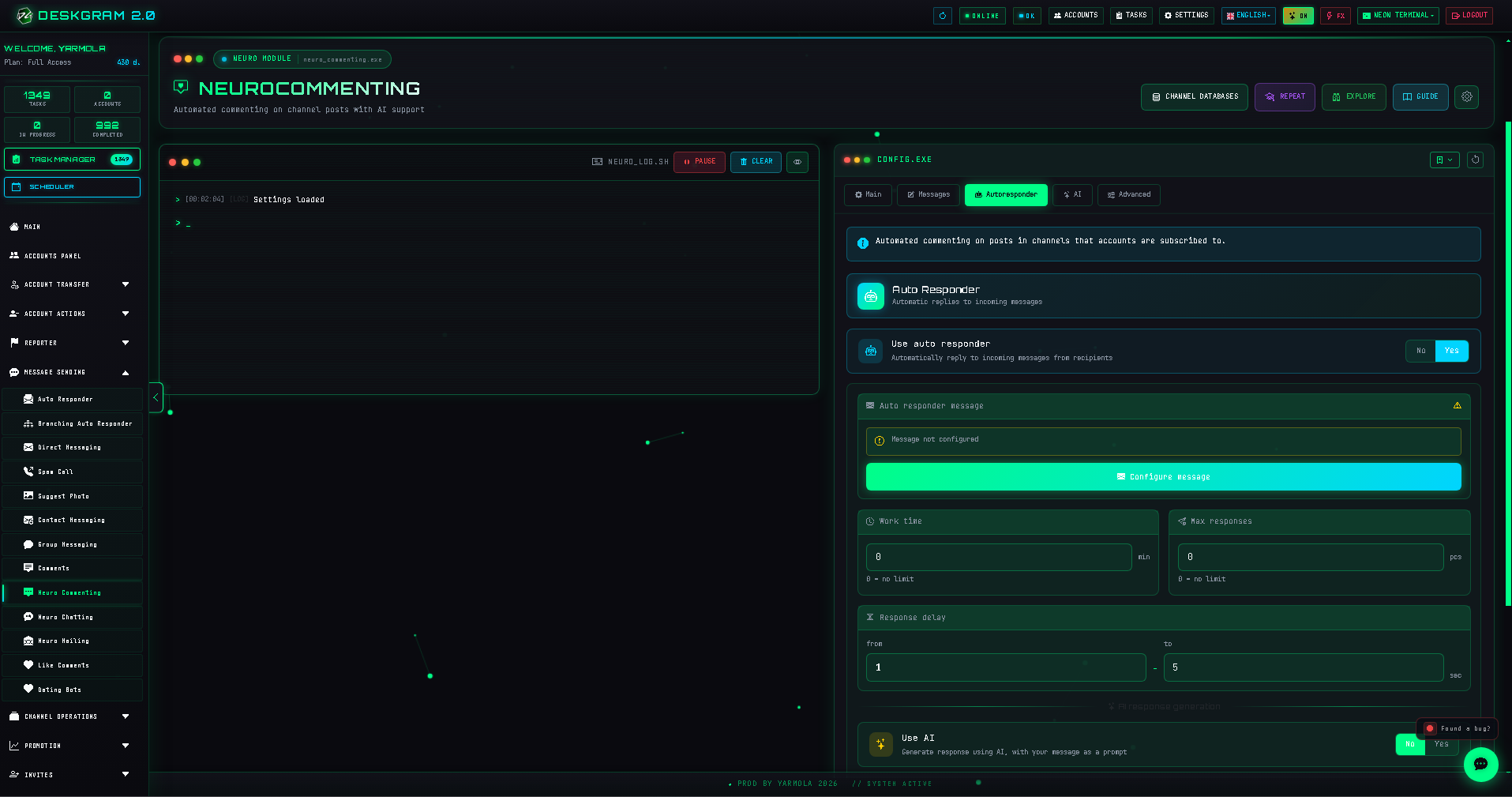1512x797 pixels.
Task: Expand the Promotion section
Action: [x=71, y=746]
